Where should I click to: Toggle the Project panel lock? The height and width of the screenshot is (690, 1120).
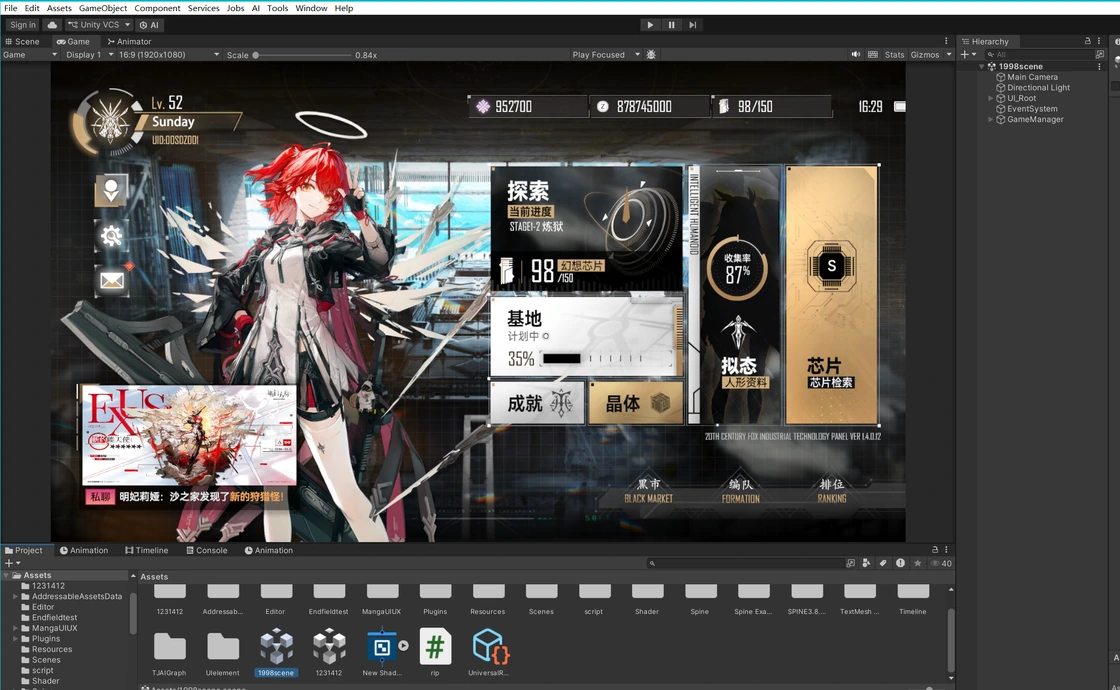click(934, 550)
